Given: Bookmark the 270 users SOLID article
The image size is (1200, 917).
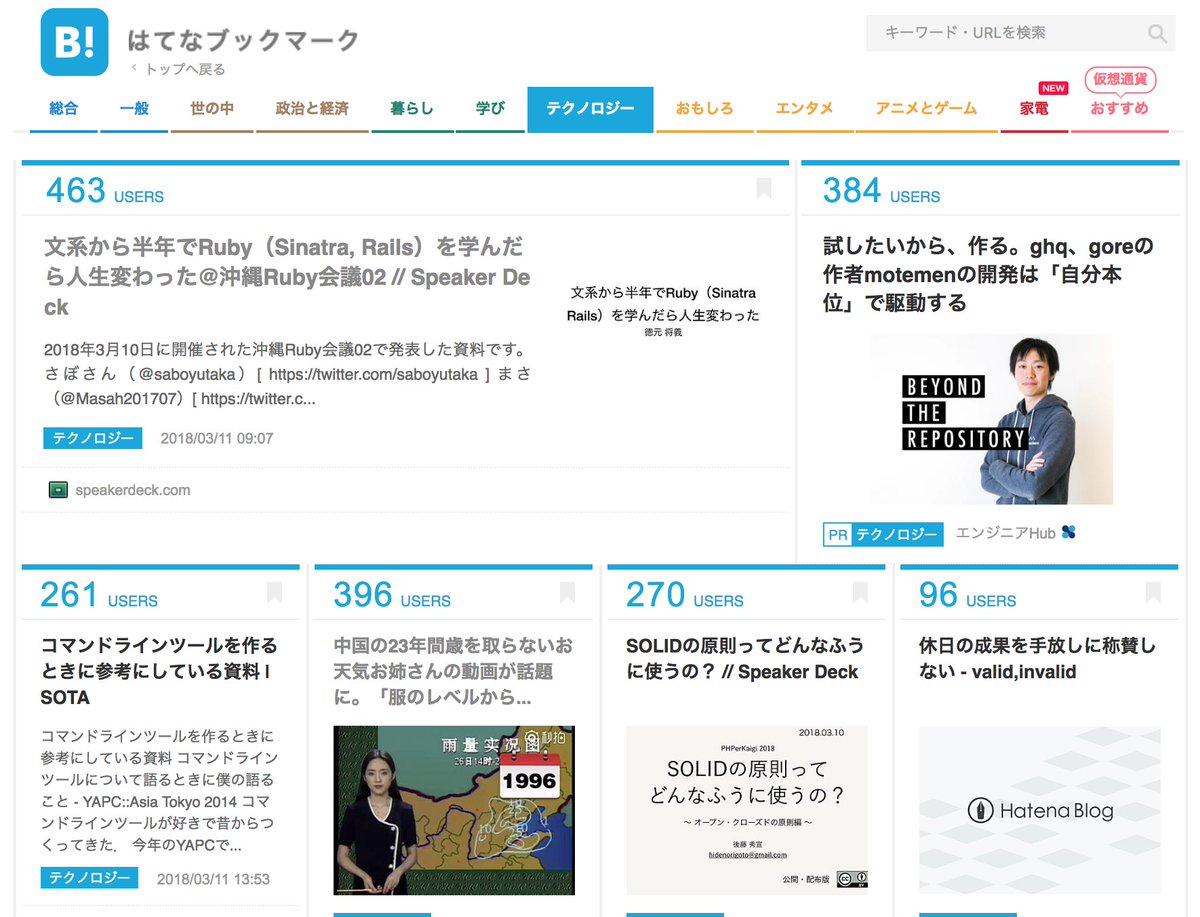Looking at the screenshot, I should pyautogui.click(x=861, y=592).
